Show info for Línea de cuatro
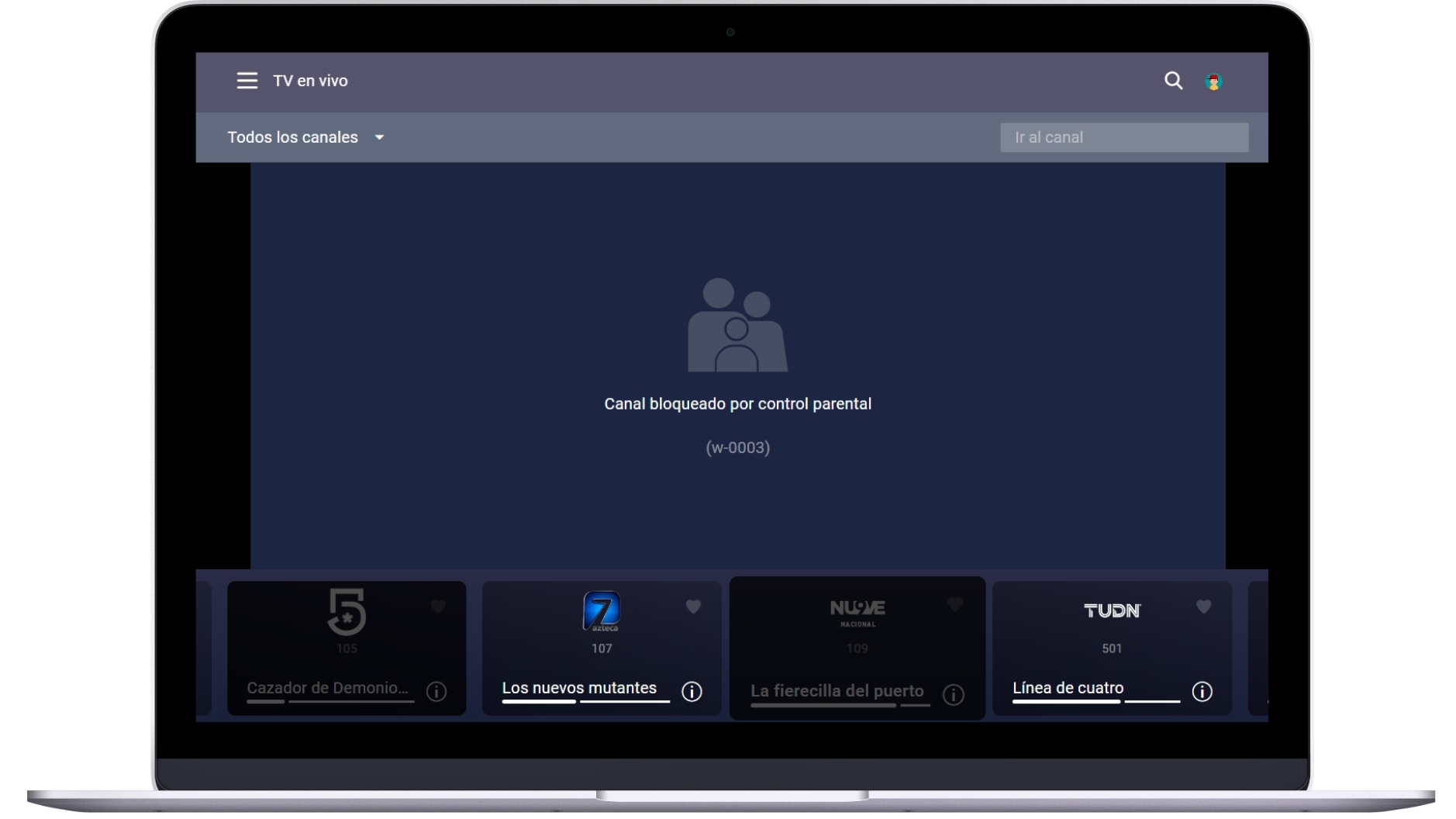1456x819 pixels. point(1202,691)
